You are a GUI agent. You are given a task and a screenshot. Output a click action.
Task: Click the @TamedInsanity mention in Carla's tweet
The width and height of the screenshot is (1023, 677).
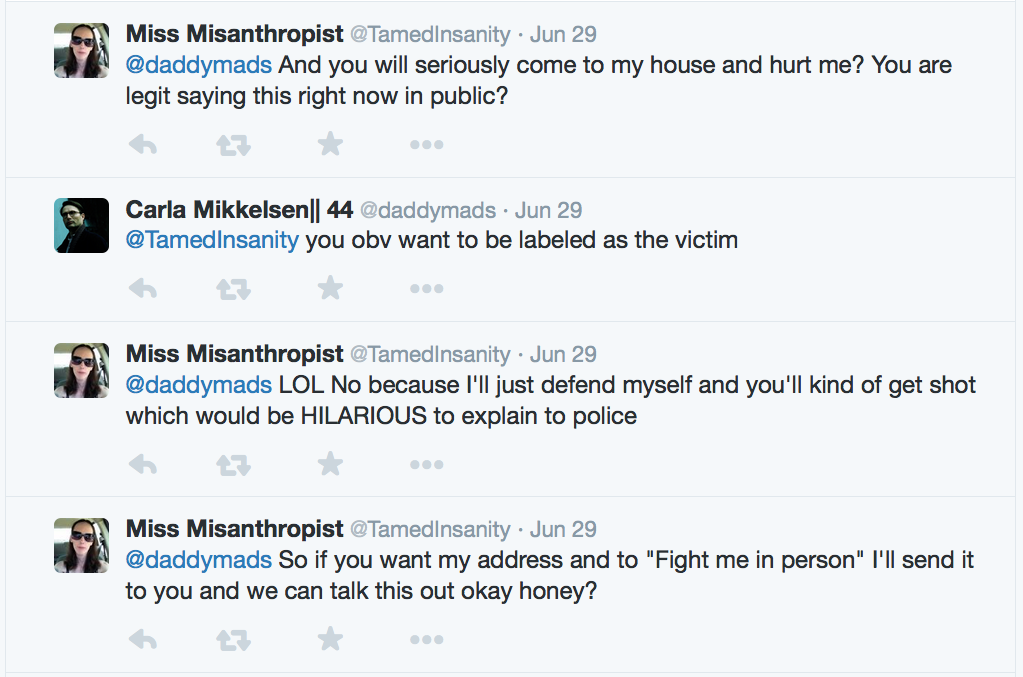[212, 240]
